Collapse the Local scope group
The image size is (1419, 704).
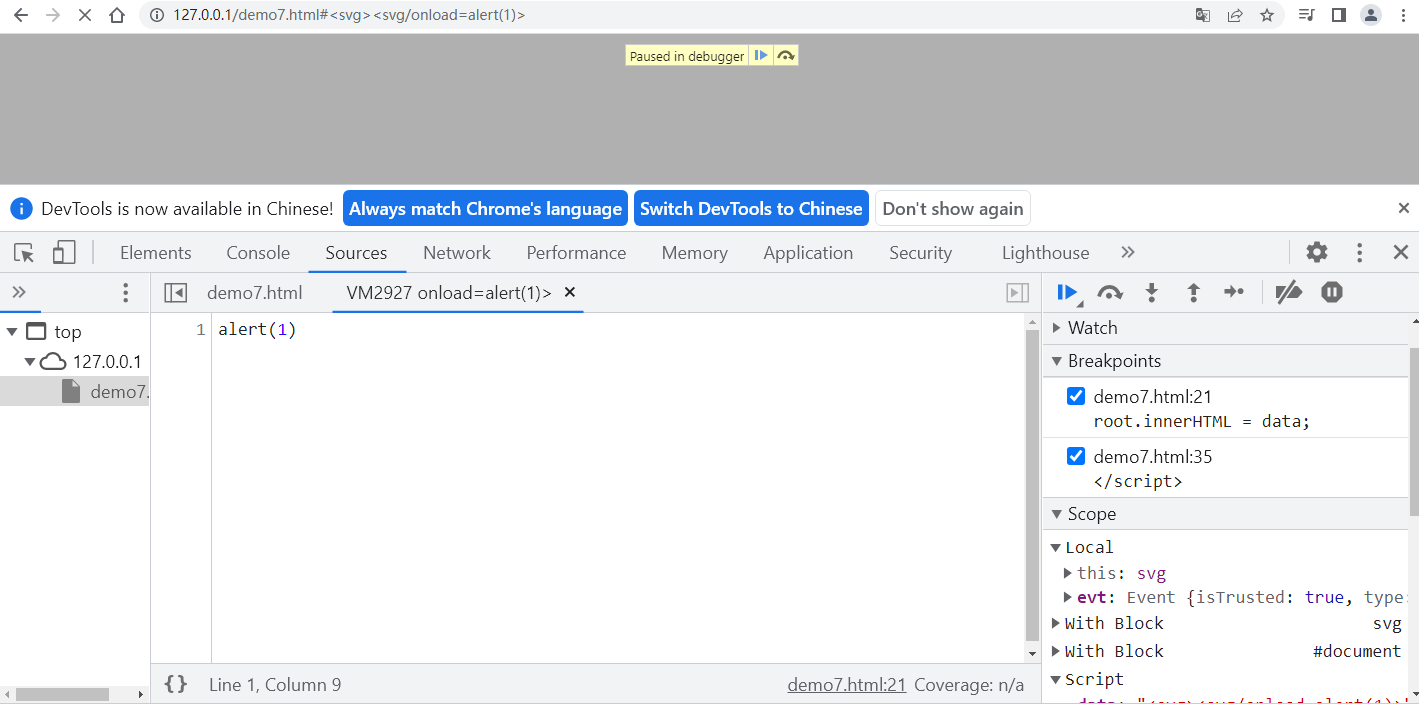click(1056, 547)
